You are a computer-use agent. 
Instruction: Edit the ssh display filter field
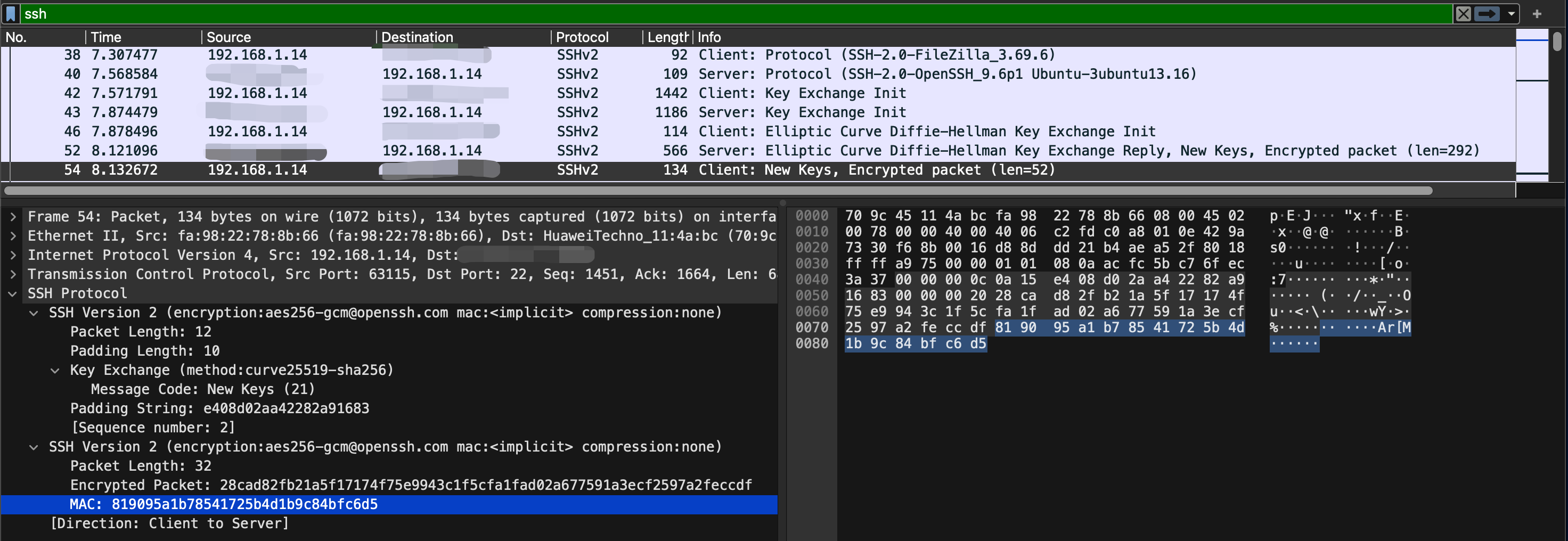click(x=737, y=13)
